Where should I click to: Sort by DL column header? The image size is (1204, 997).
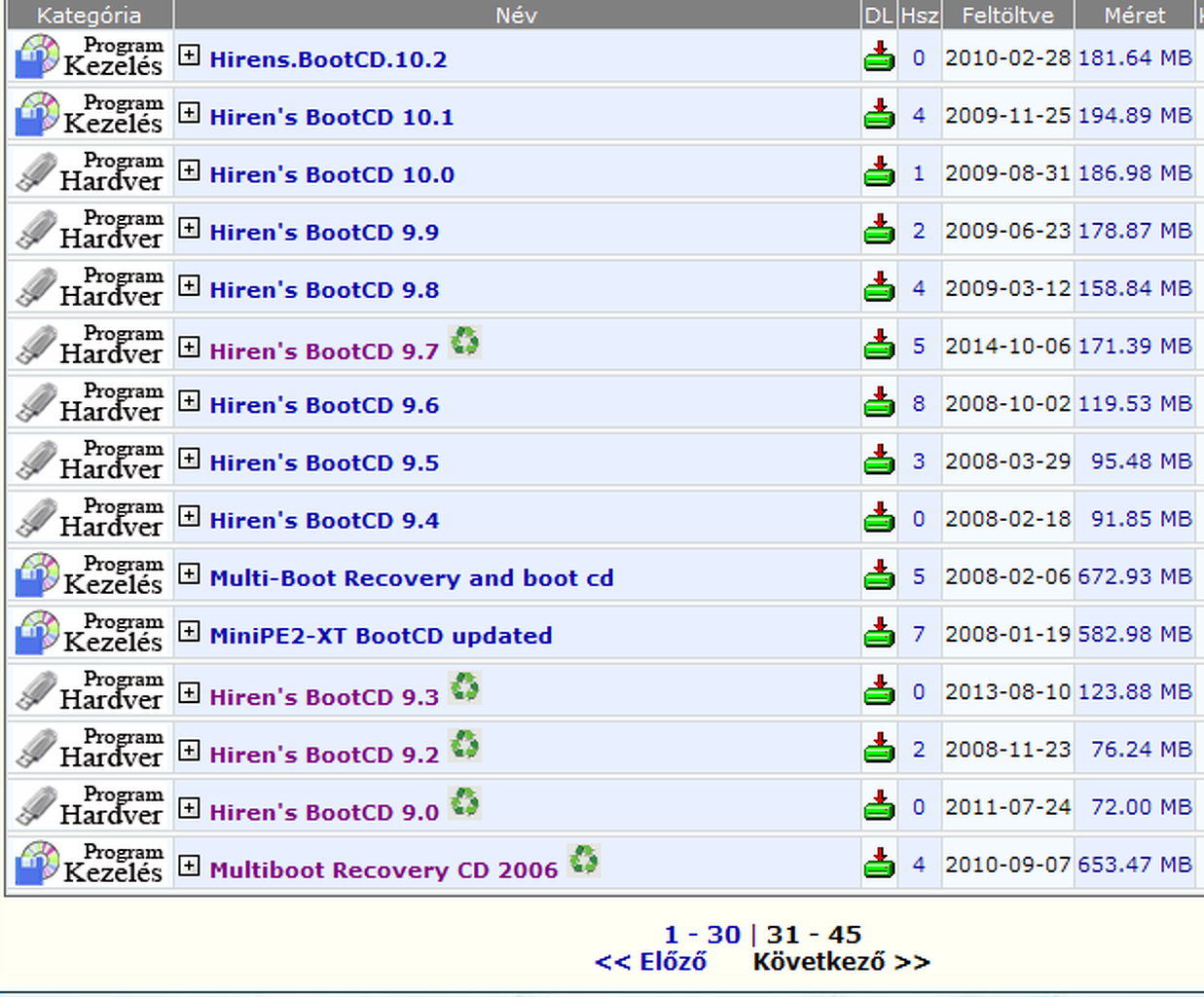pos(878,15)
